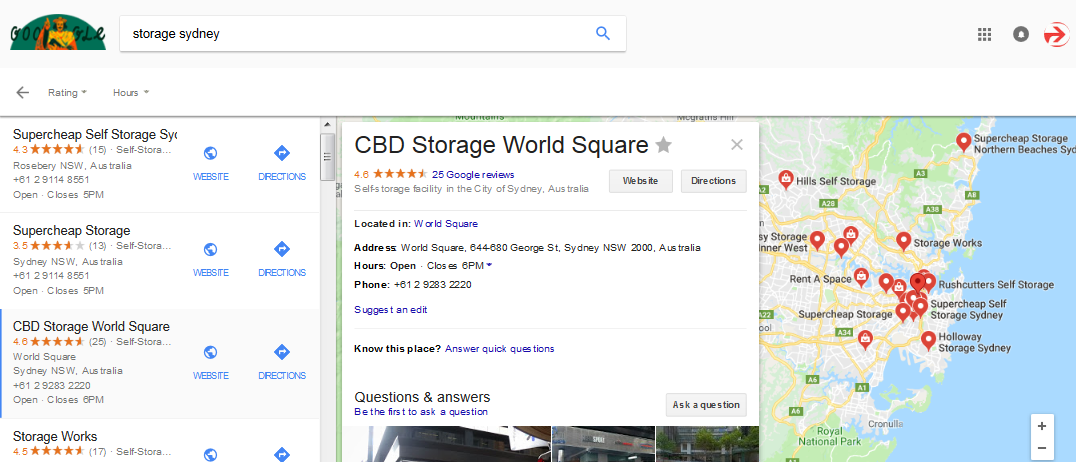
Task: Click the Google doodle logo
Action: pos(58,34)
